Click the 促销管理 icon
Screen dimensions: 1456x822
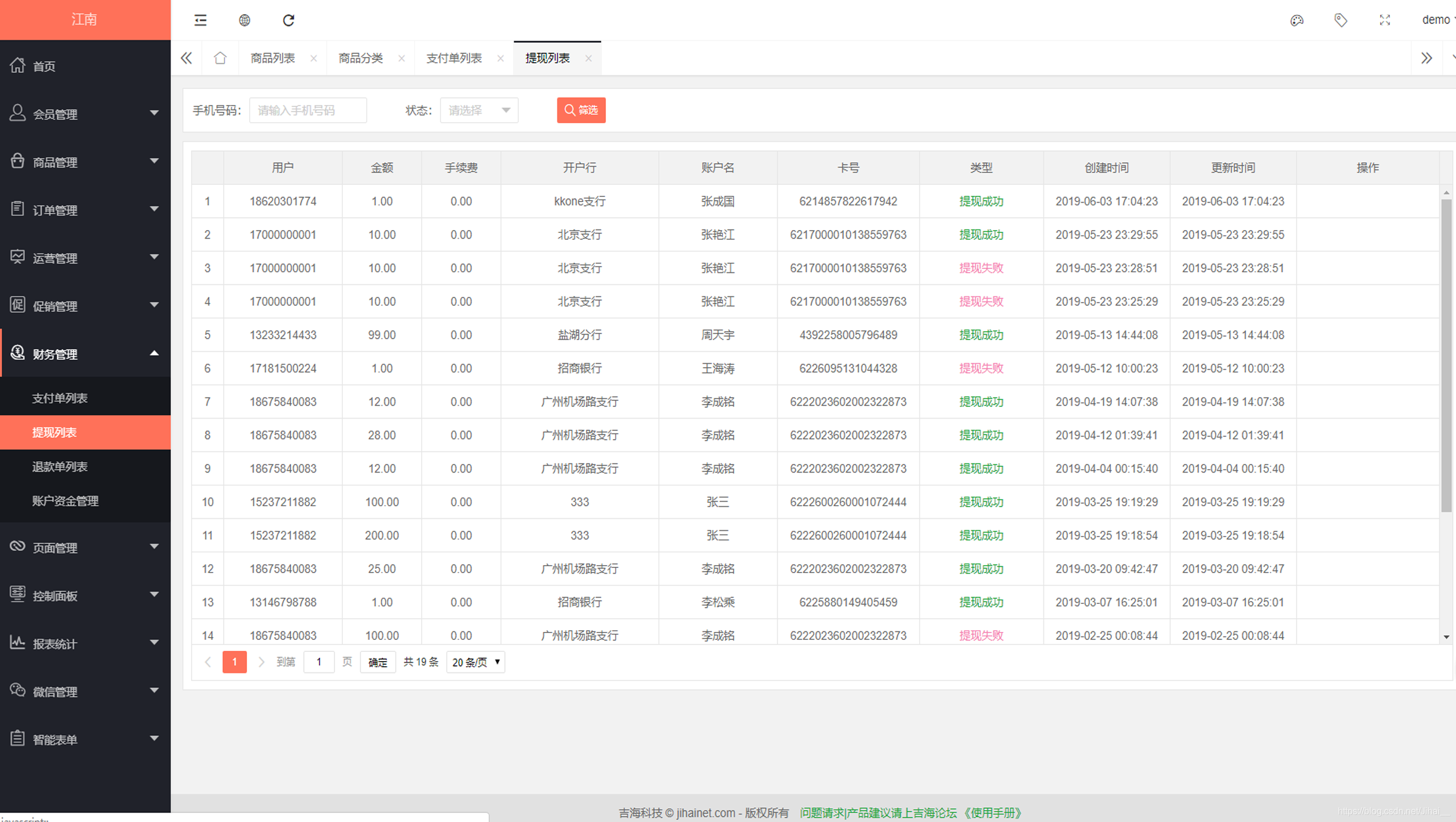click(x=18, y=305)
